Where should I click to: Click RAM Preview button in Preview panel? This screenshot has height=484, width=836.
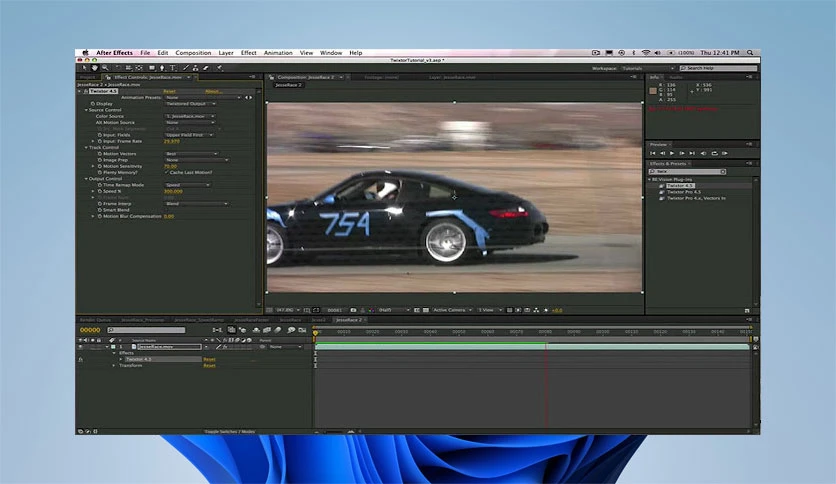coord(725,154)
